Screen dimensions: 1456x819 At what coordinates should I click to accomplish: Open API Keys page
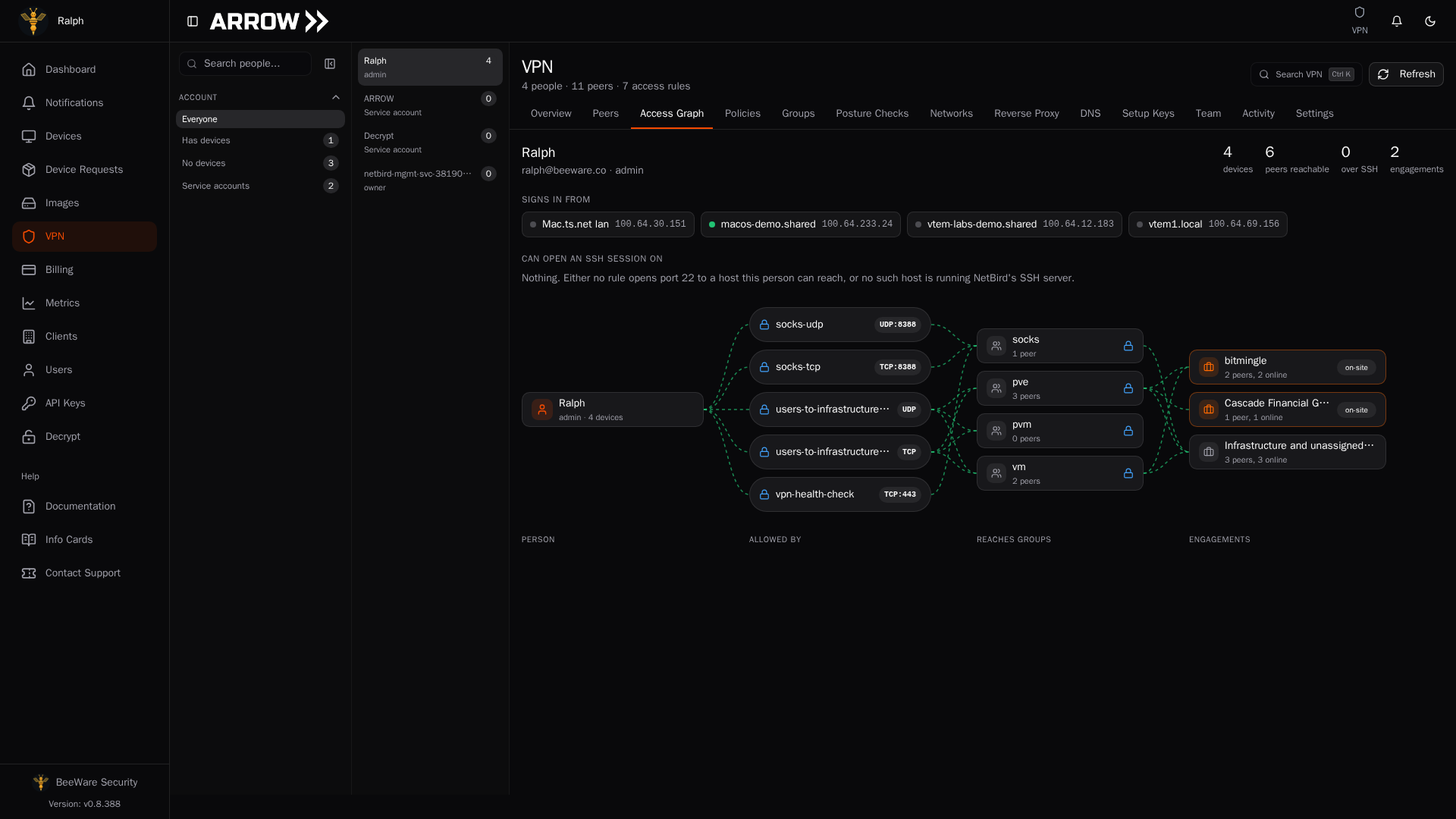pyautogui.click(x=84, y=403)
